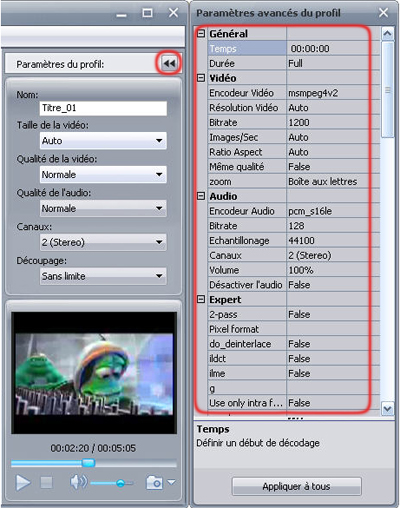Toggle Même qualité value False

tap(333, 167)
